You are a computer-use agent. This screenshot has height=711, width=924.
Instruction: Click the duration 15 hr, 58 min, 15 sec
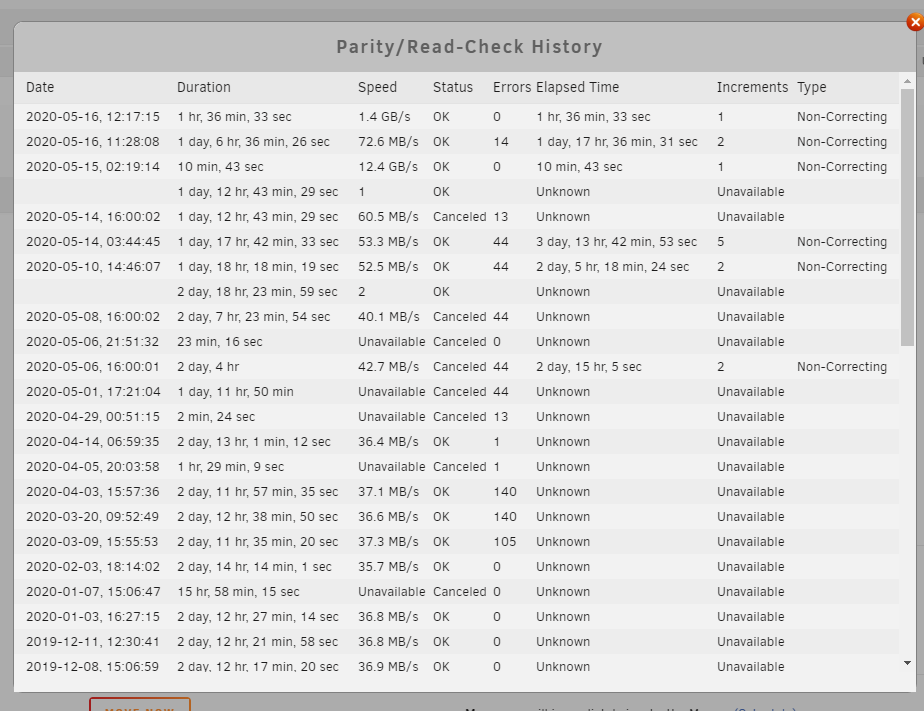coord(238,591)
